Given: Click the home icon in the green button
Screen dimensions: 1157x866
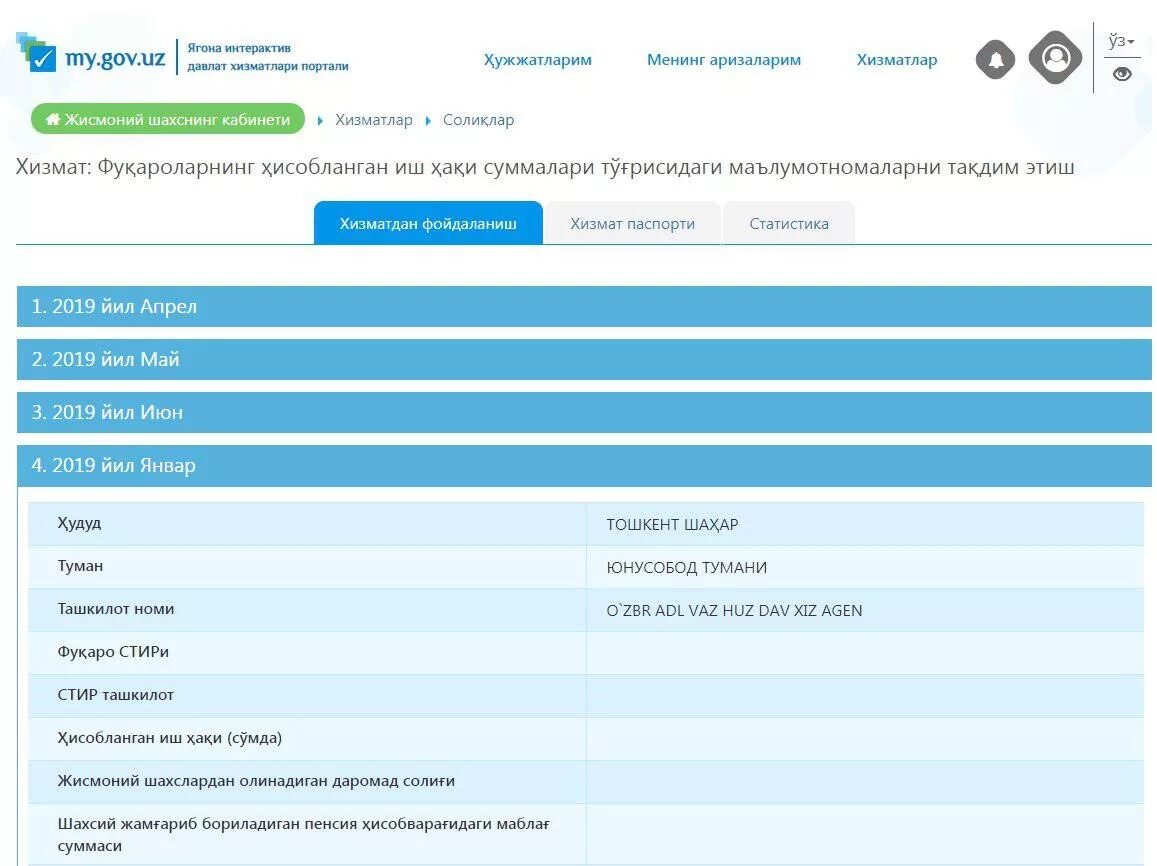Looking at the screenshot, I should coord(53,119).
